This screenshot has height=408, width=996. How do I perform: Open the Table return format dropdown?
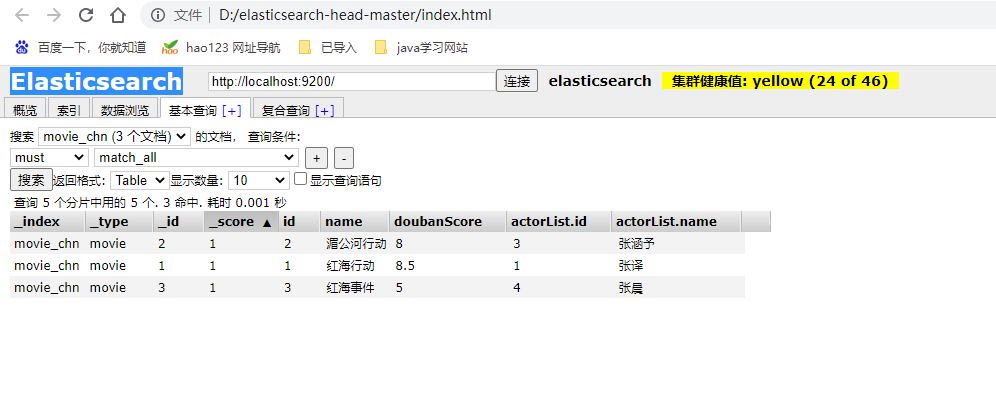pyautogui.click(x=140, y=180)
